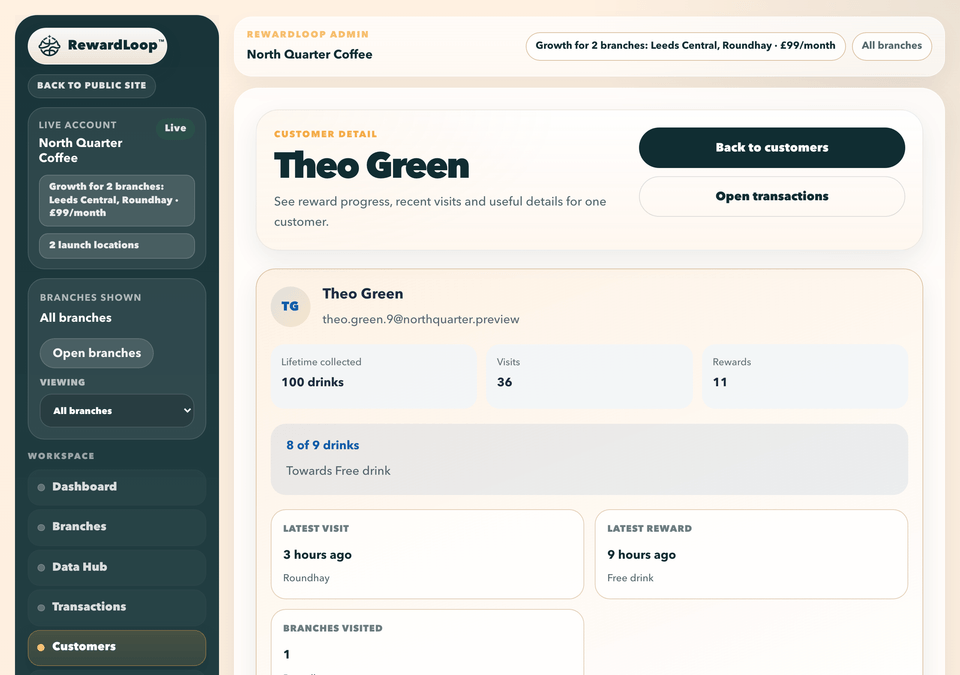Click the 8 of 9 drinks progress
The width and height of the screenshot is (960, 675).
tap(589, 459)
